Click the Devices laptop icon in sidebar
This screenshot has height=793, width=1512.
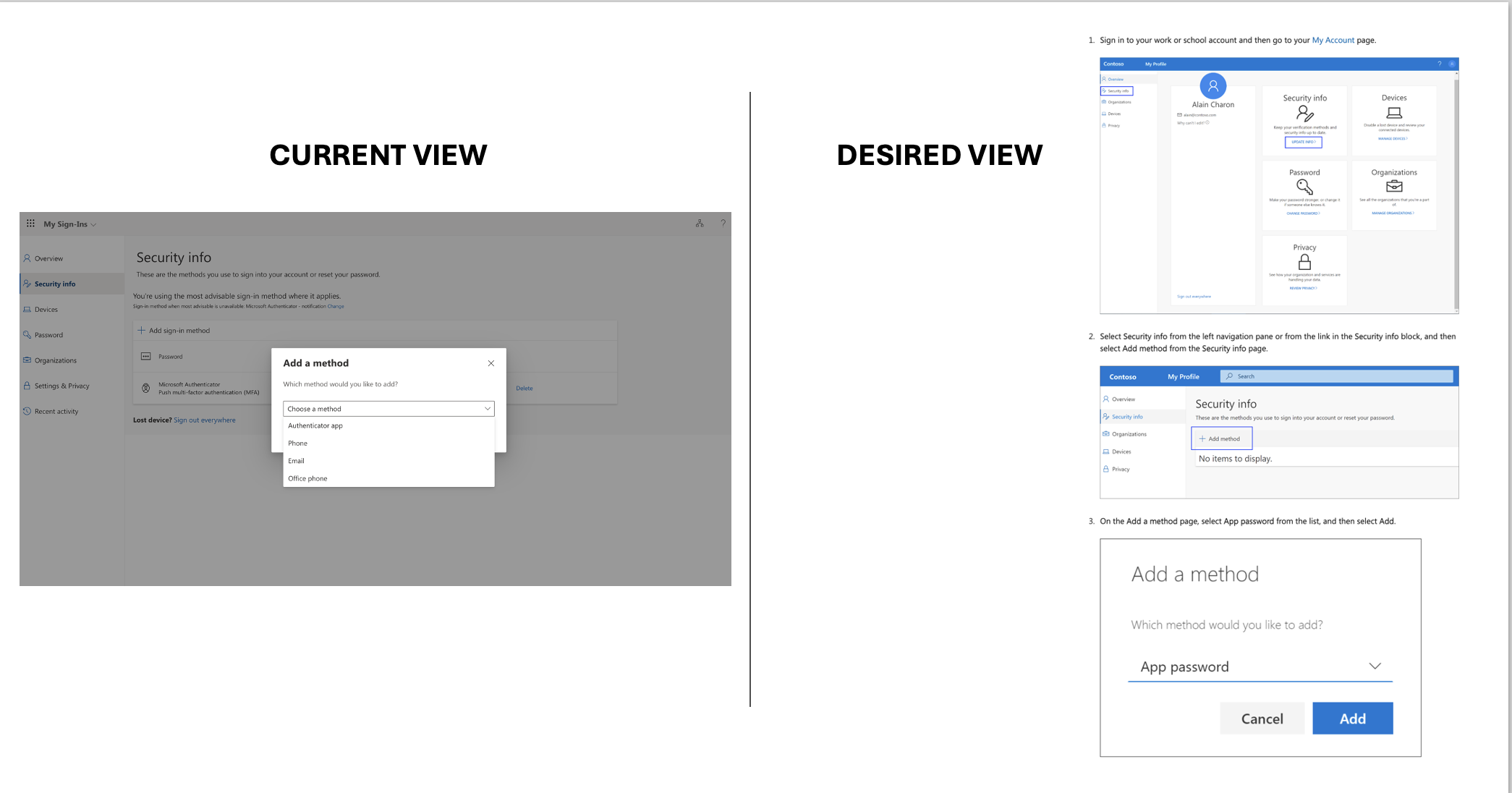tap(27, 310)
